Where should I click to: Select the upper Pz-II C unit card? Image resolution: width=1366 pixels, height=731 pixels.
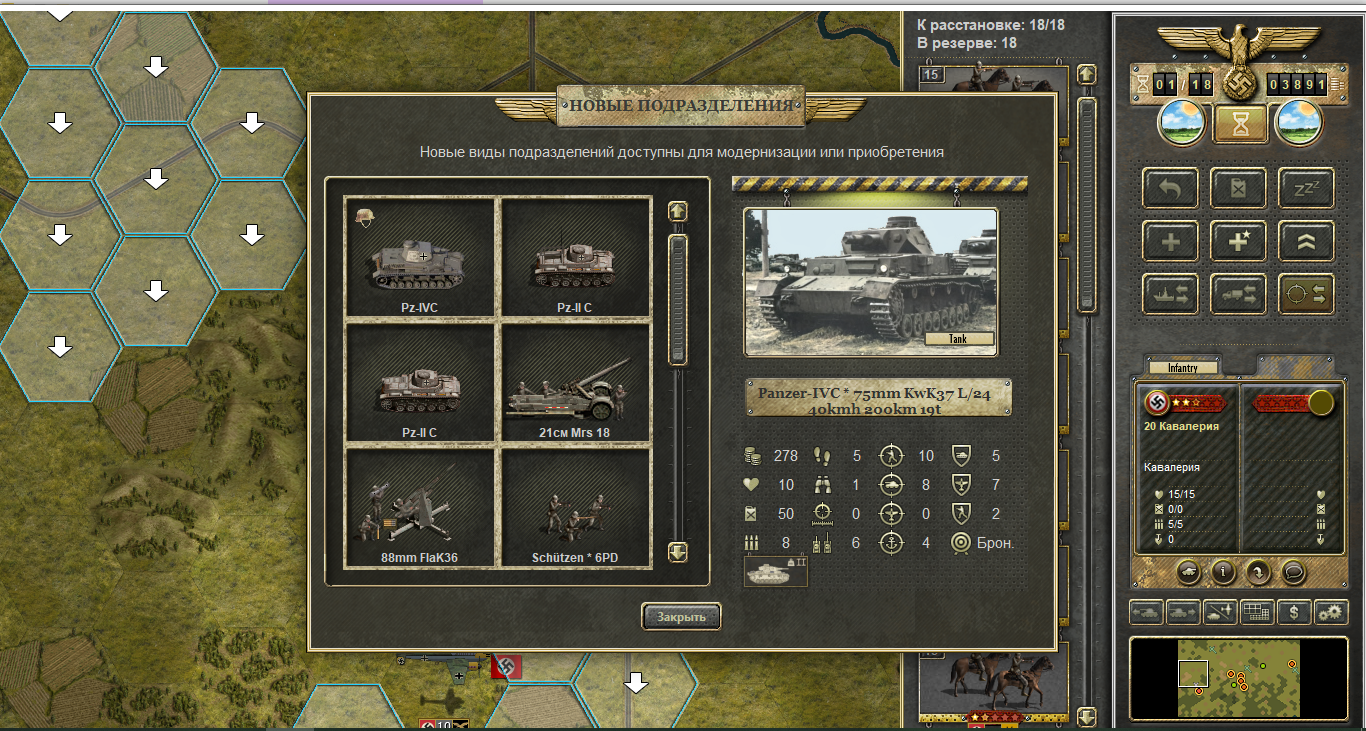point(575,258)
